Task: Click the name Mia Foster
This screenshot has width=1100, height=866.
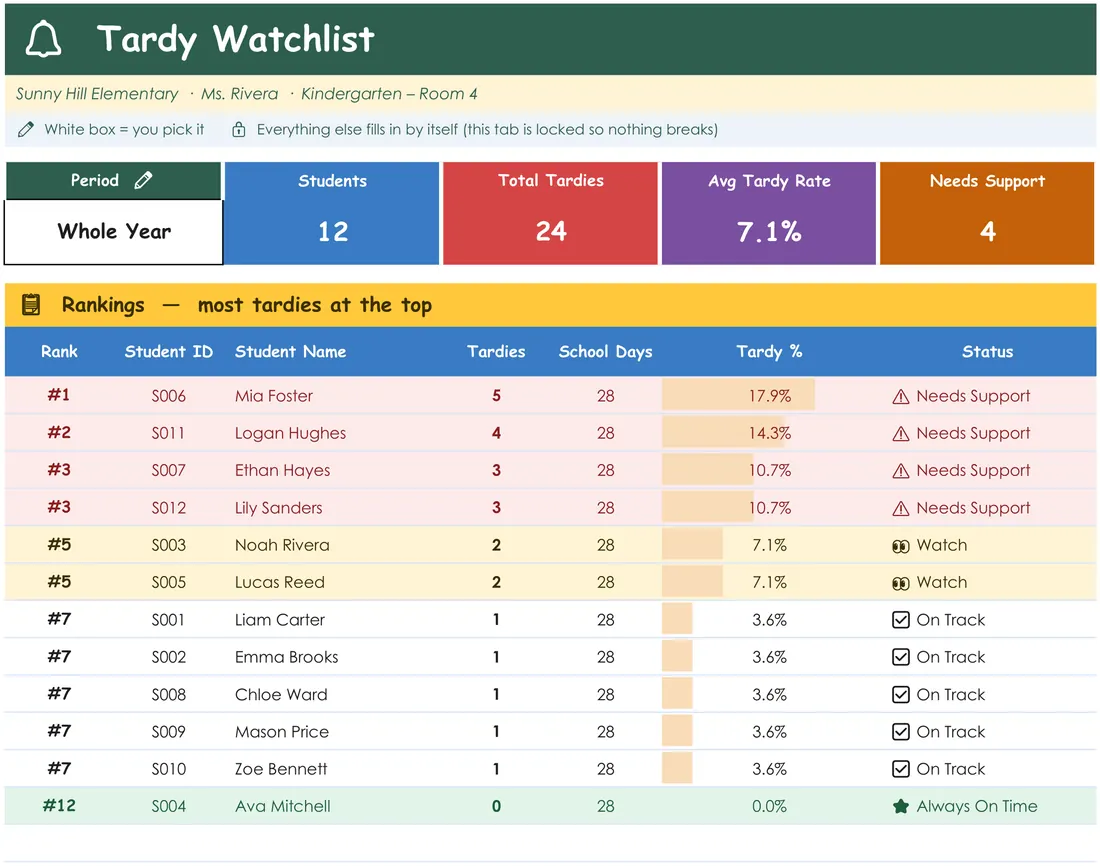Action: [274, 396]
